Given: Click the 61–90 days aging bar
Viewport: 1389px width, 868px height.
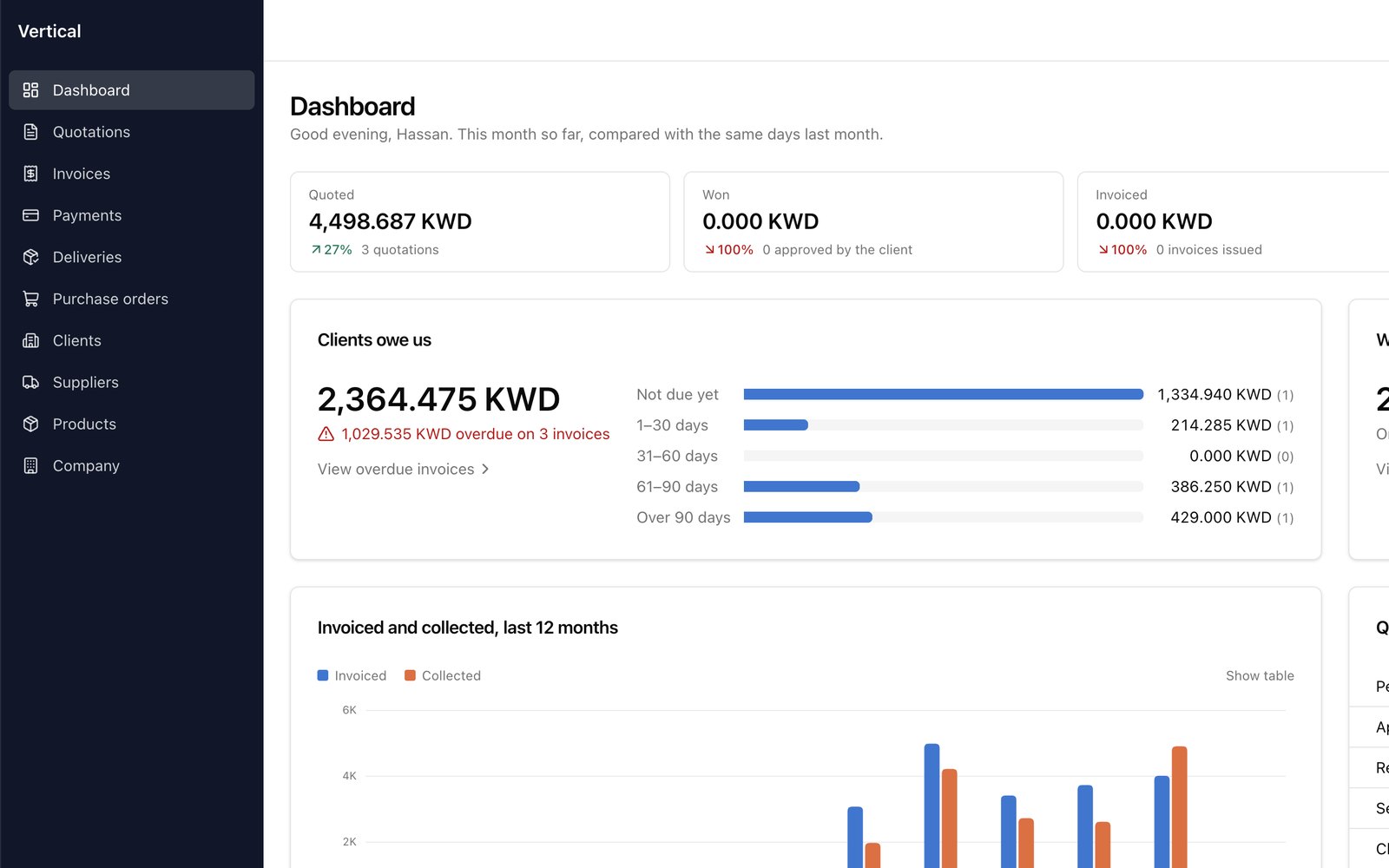Looking at the screenshot, I should (x=801, y=487).
